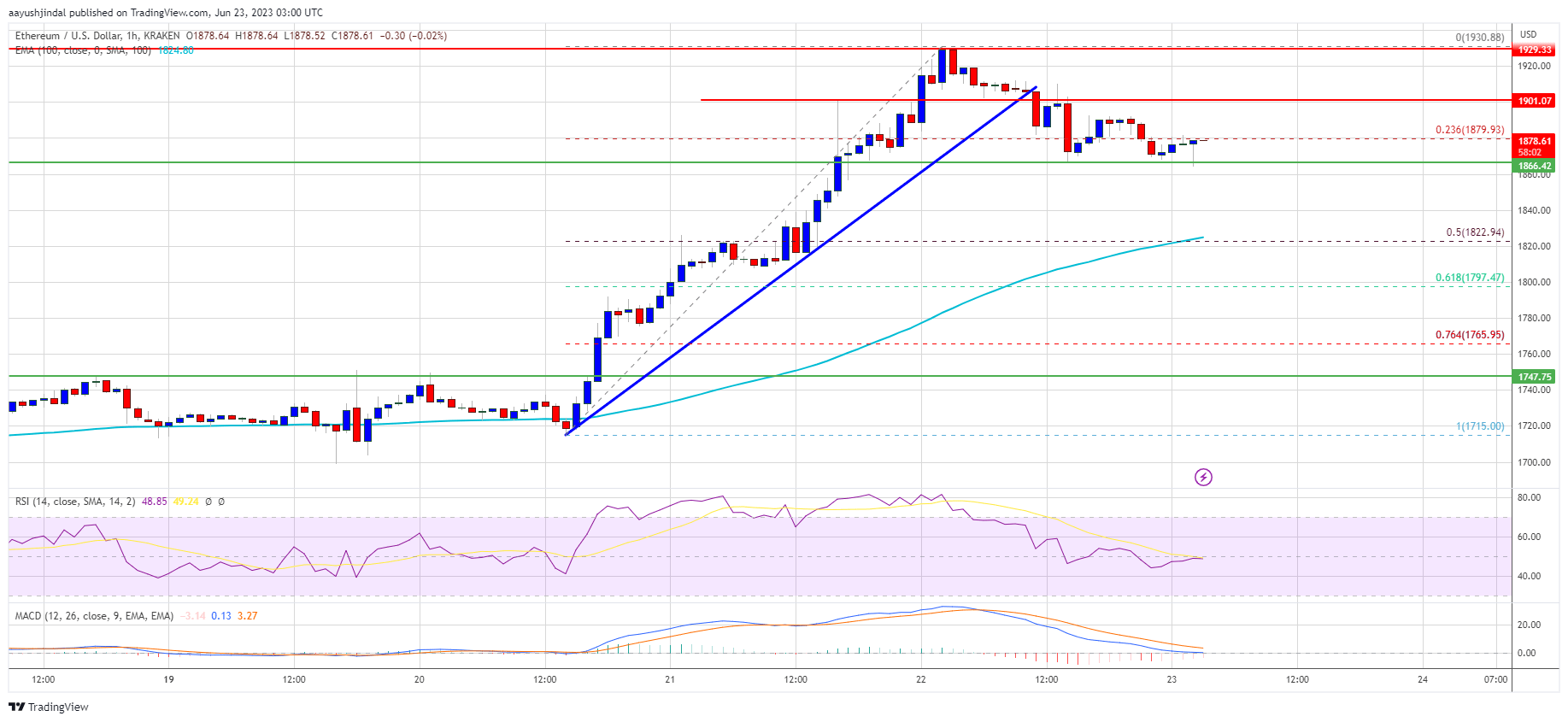1568x722 pixels.
Task: Click the Fibonacci label 0.764(1765.95)
Action: pyautogui.click(x=1470, y=335)
